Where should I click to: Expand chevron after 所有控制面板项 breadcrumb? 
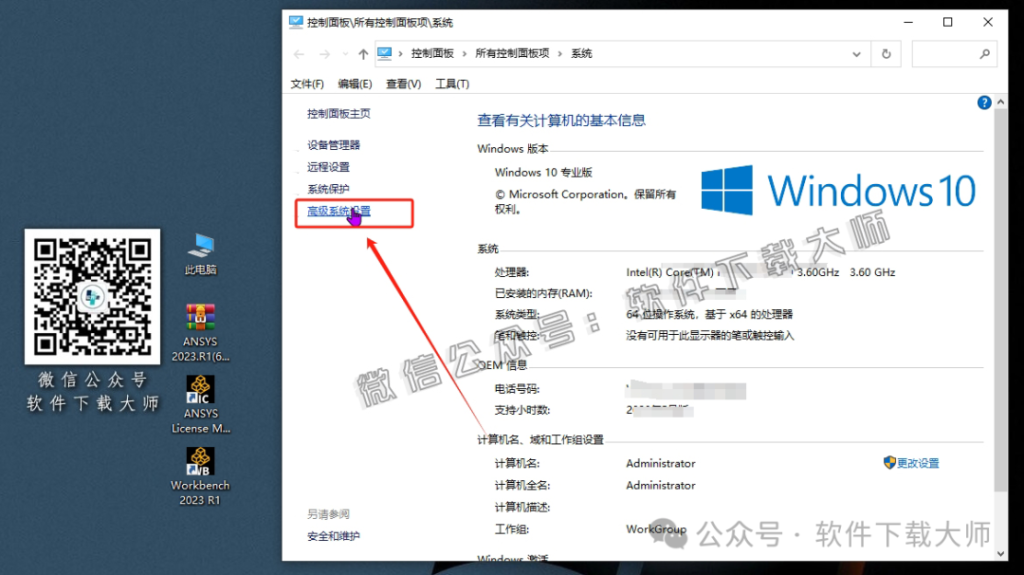pyautogui.click(x=560, y=54)
